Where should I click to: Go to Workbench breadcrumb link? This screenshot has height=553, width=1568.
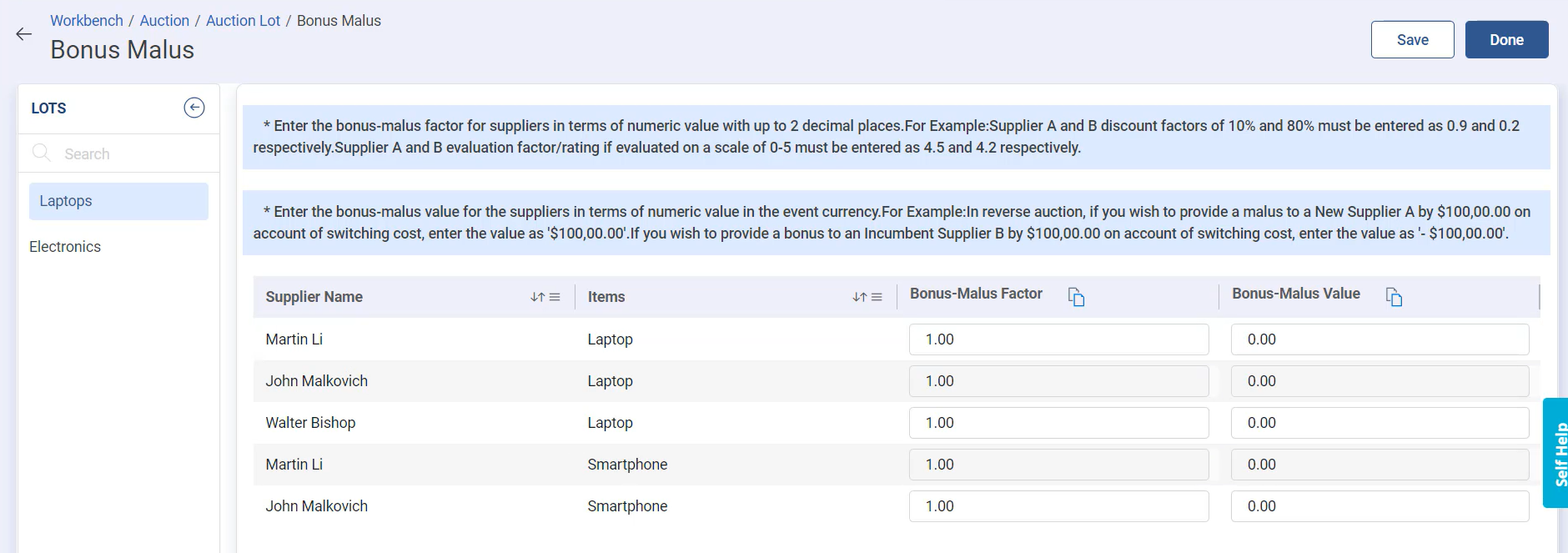coord(86,21)
